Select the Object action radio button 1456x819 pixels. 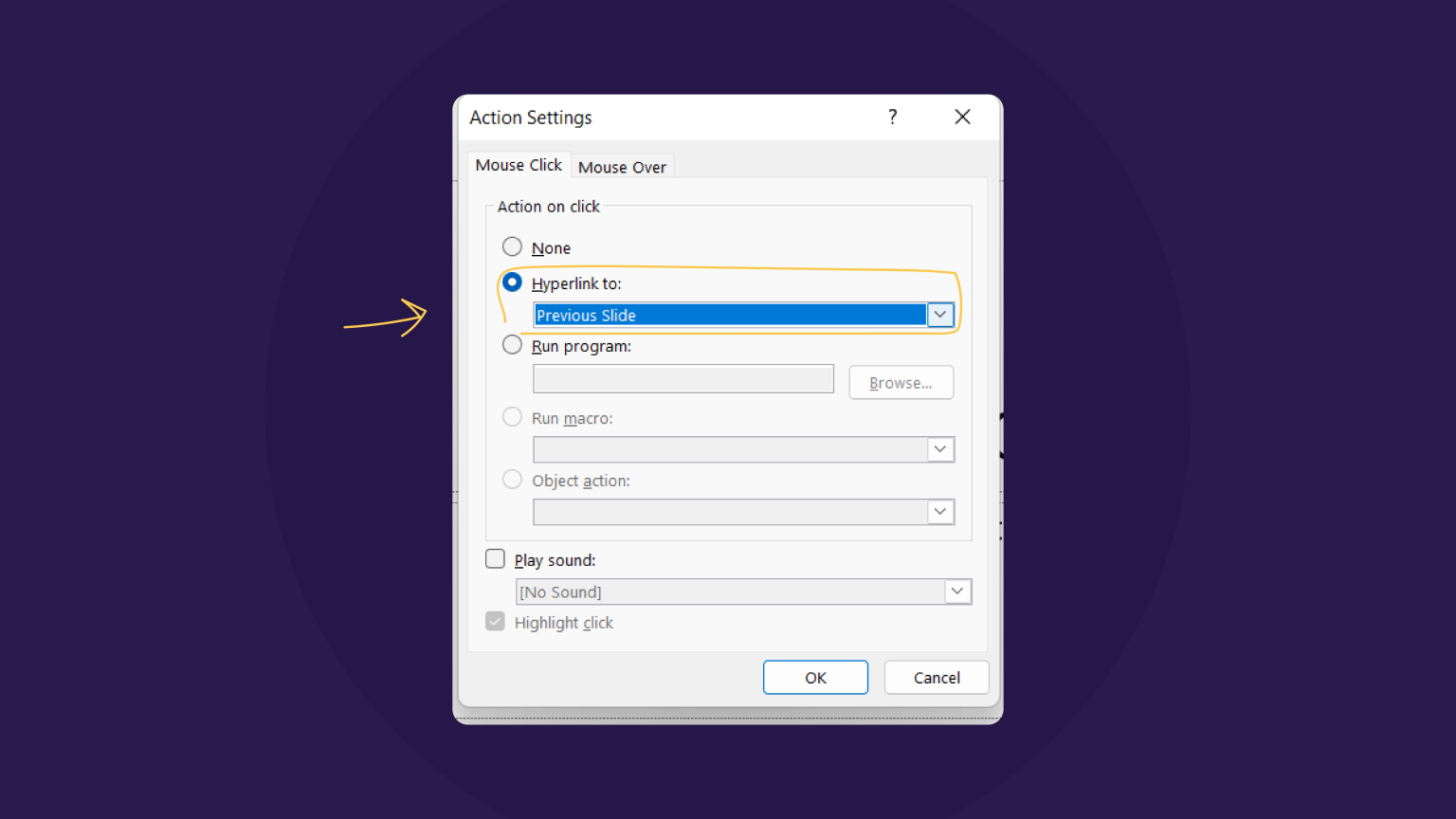[512, 479]
